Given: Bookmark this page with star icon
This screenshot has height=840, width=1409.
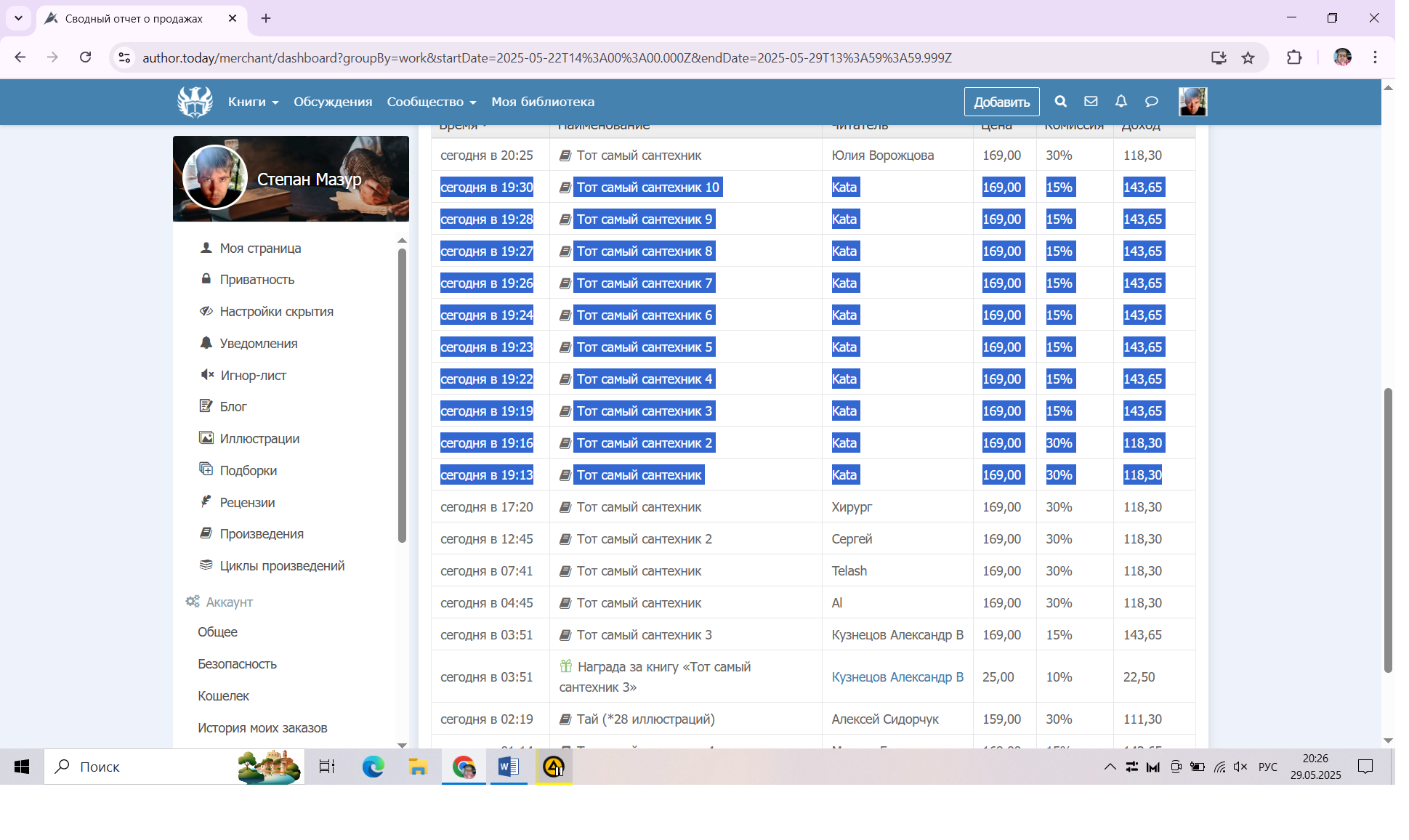Looking at the screenshot, I should pos(1248,57).
